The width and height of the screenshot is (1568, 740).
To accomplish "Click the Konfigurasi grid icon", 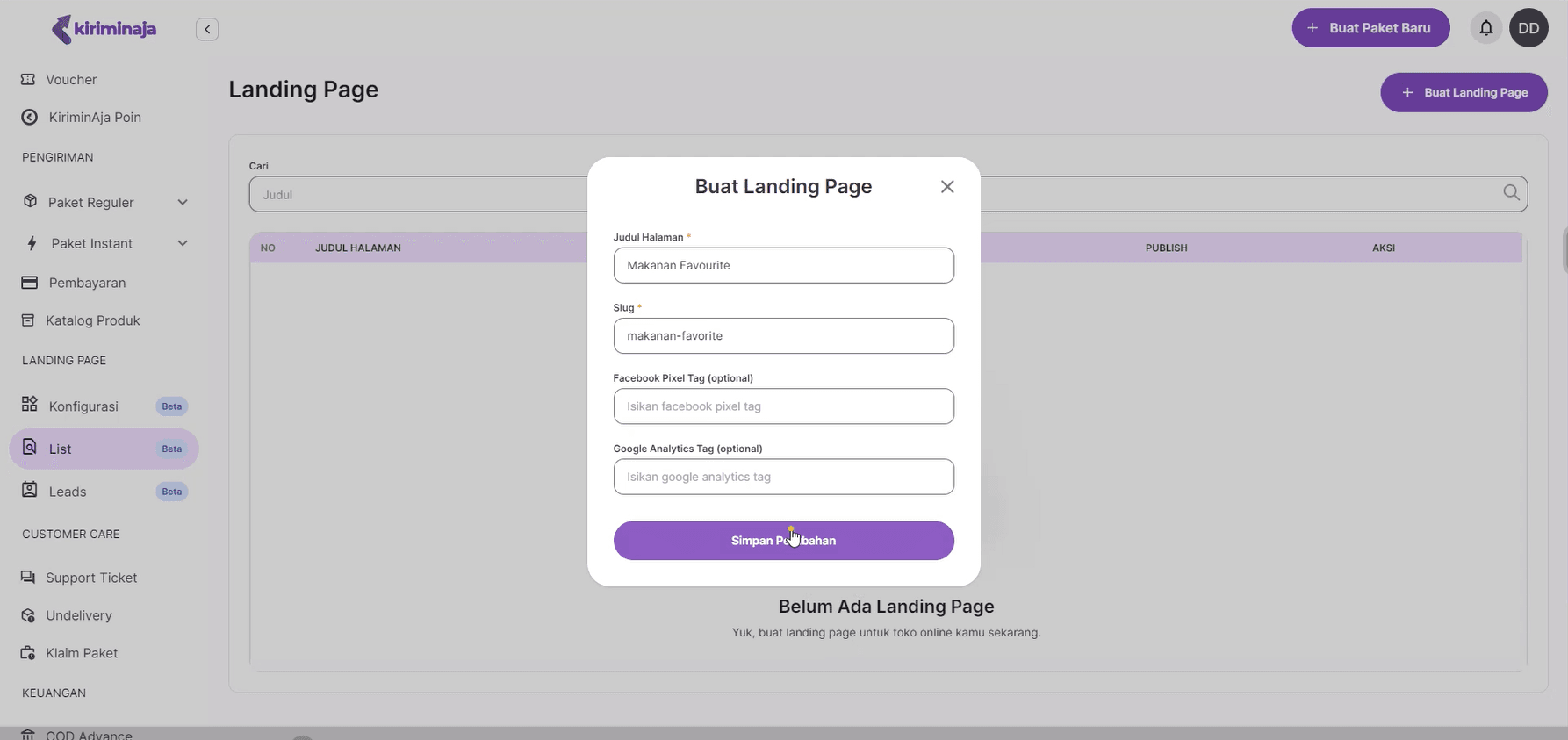I will [30, 405].
